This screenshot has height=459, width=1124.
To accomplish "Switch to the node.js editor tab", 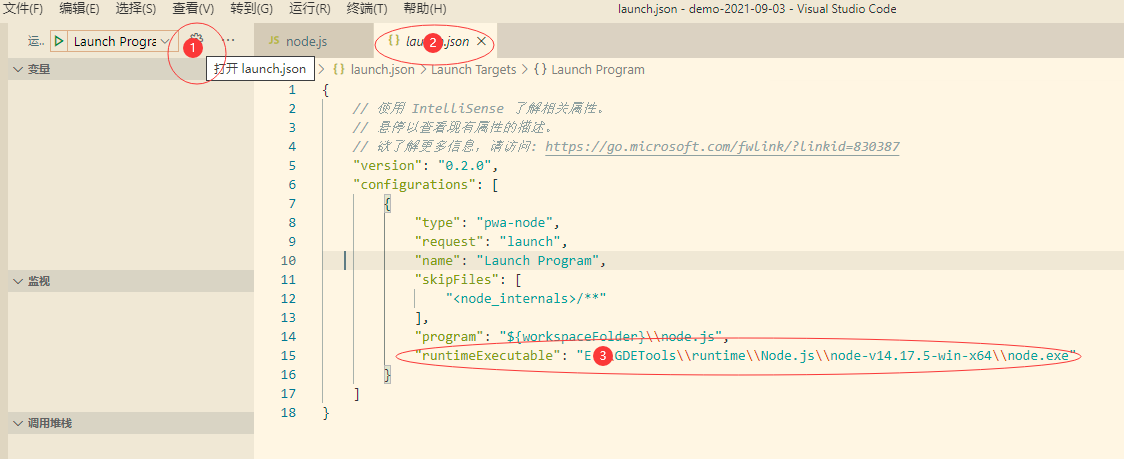I will click(298, 42).
